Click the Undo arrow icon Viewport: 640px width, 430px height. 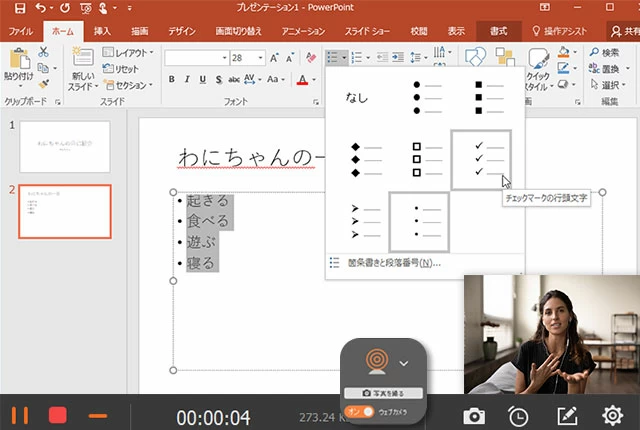click(40, 7)
